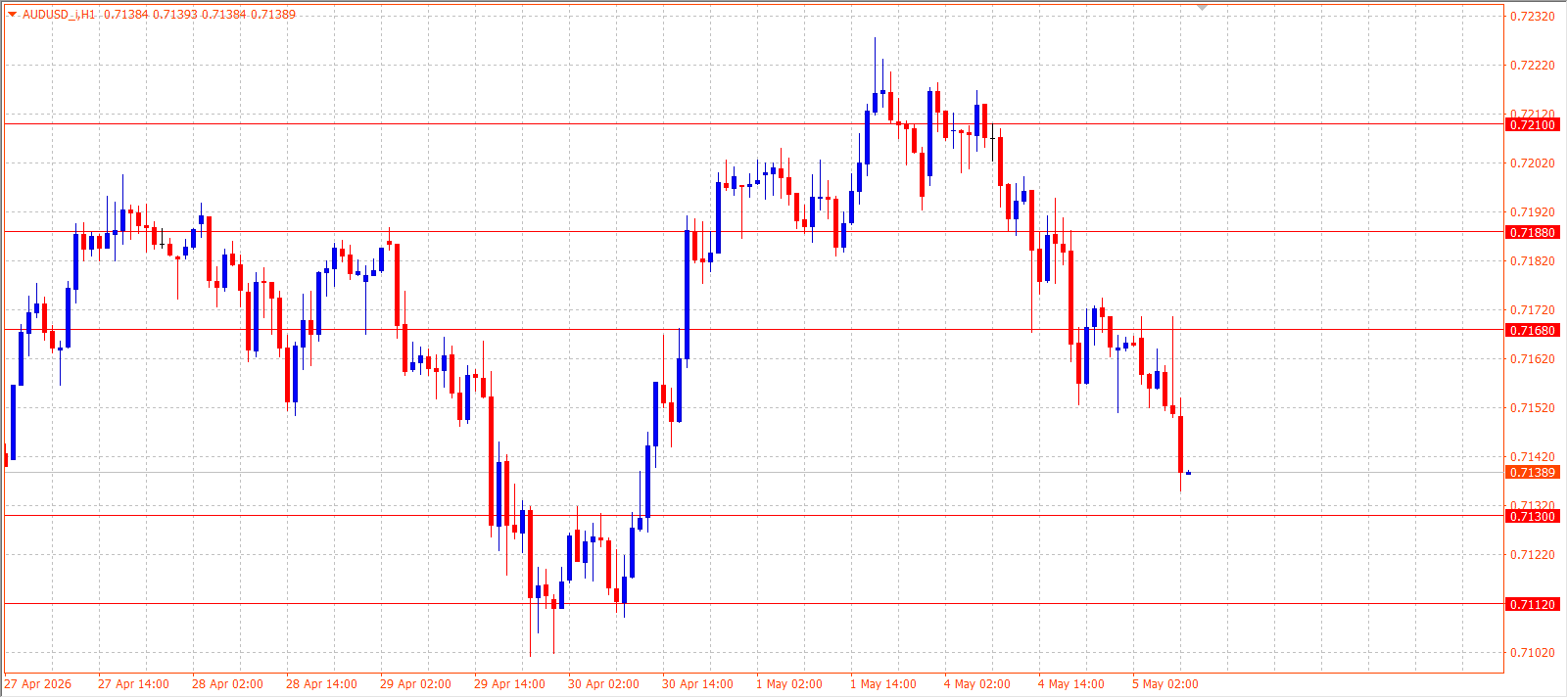The width and height of the screenshot is (1568, 698).
Task: Select the red 0.71300 price level tag
Action: (1532, 517)
